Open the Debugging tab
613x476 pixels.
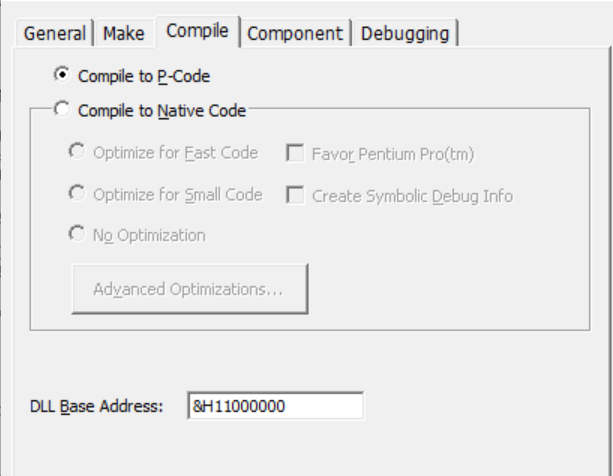tap(404, 33)
